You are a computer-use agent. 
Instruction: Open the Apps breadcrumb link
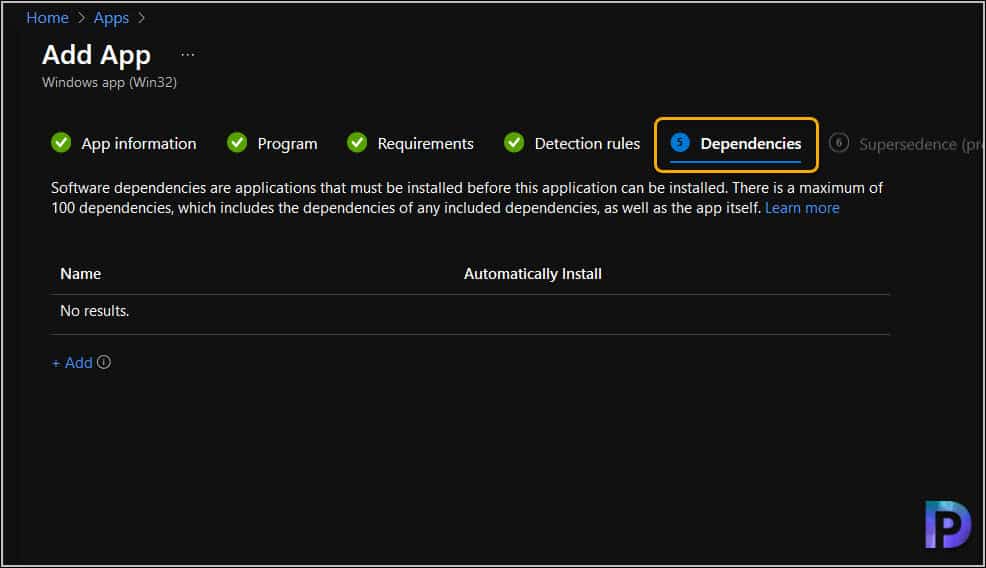111,18
